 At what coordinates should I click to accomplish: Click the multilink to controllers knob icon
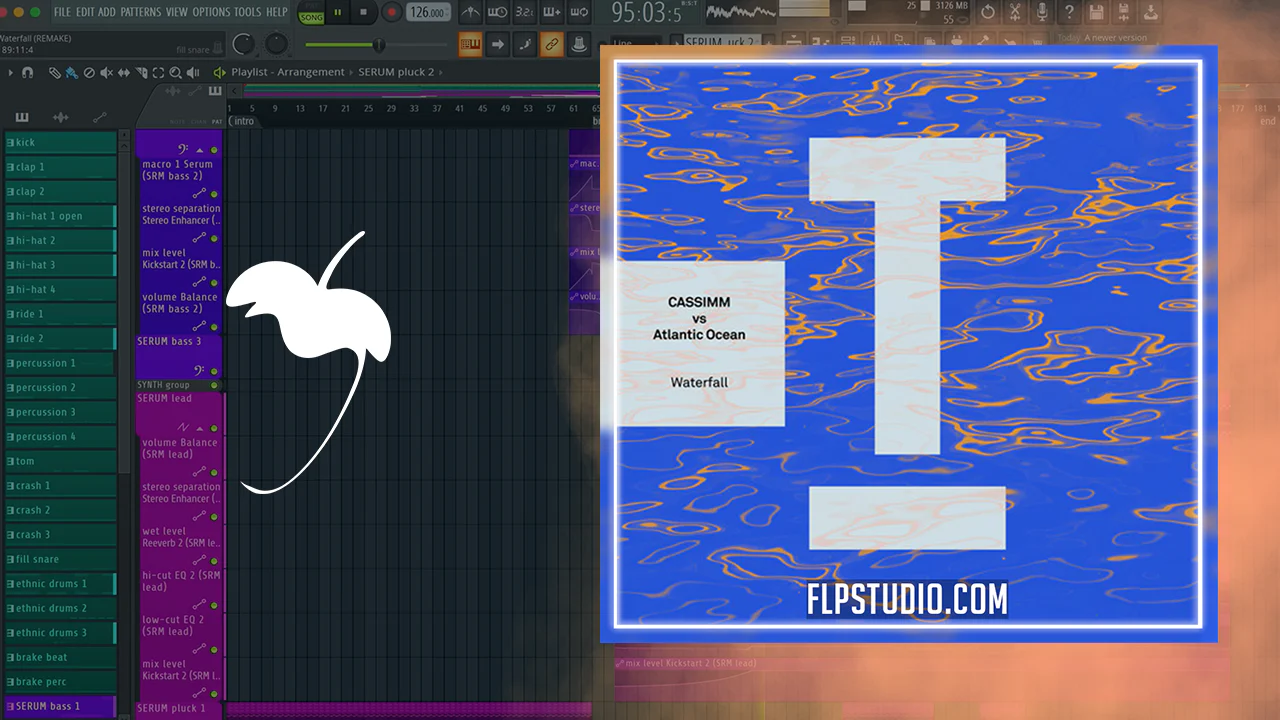578,44
